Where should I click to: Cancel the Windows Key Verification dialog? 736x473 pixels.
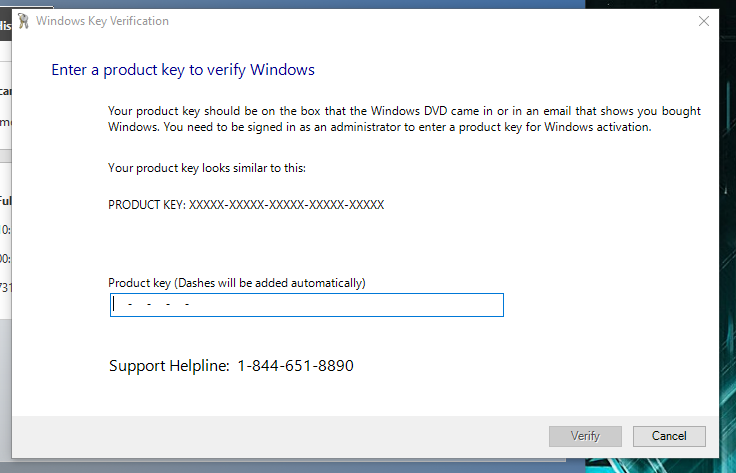click(x=669, y=436)
